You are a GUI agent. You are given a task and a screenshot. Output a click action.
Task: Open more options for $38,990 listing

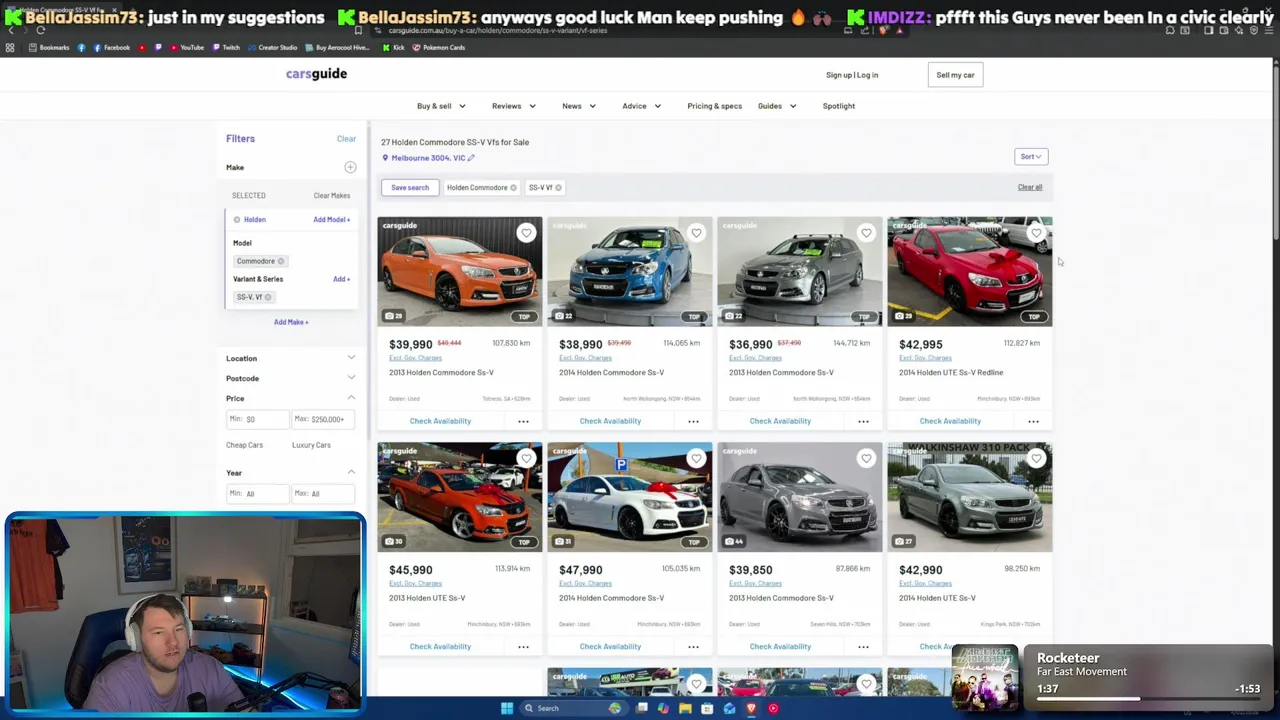[693, 421]
